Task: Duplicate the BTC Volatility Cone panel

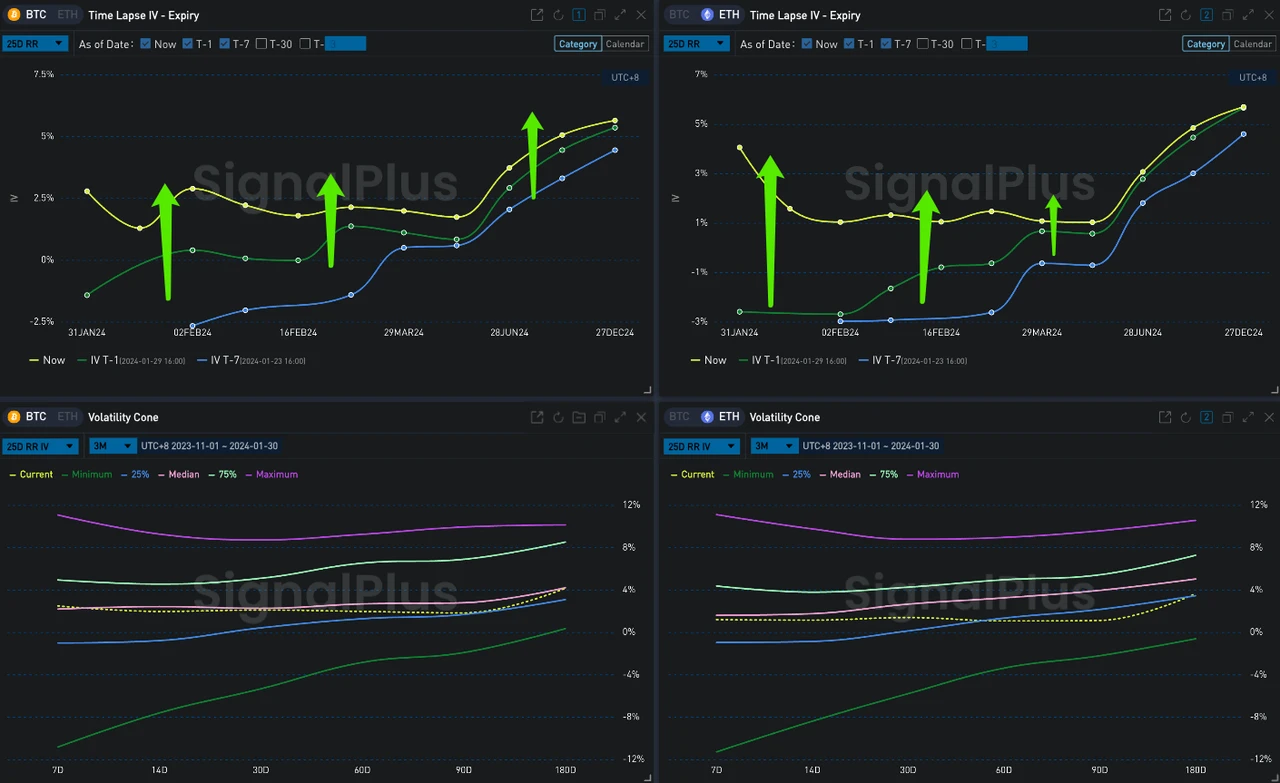Action: (600, 417)
